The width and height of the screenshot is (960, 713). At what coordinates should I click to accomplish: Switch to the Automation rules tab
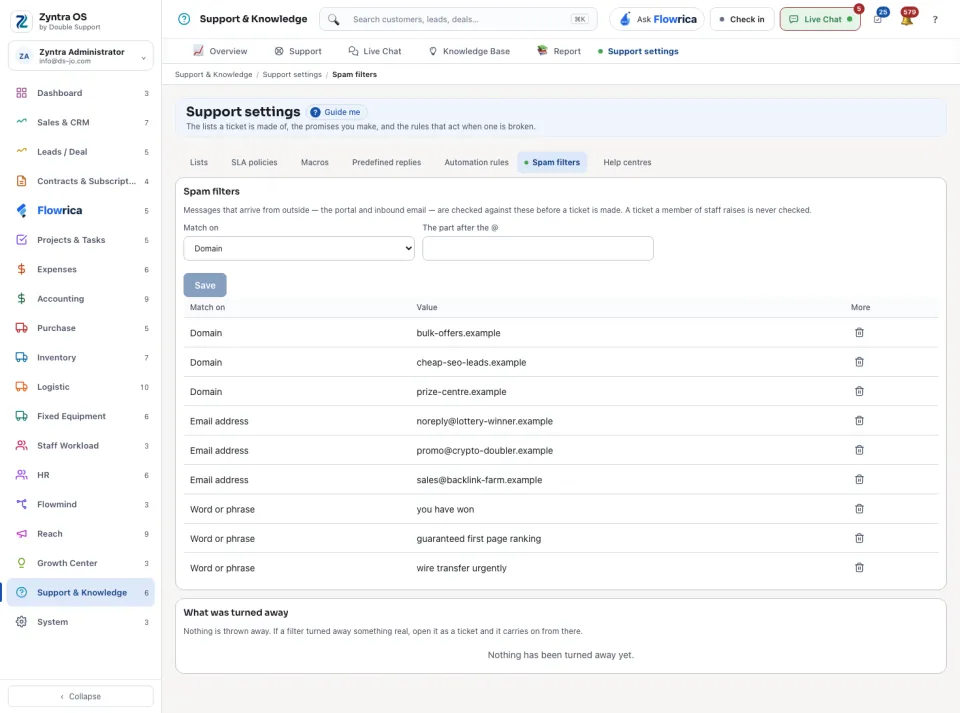click(476, 162)
